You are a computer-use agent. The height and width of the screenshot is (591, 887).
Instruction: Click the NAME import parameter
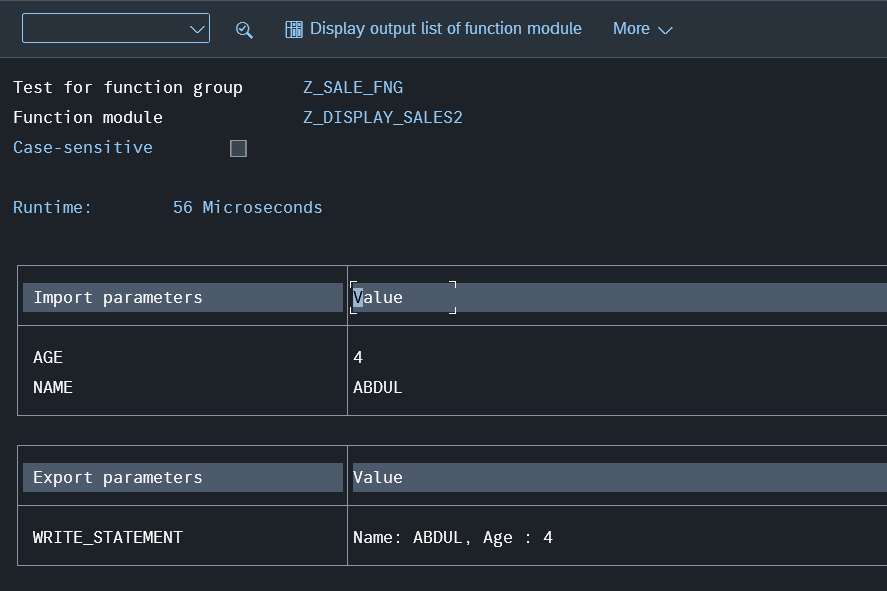tap(53, 388)
